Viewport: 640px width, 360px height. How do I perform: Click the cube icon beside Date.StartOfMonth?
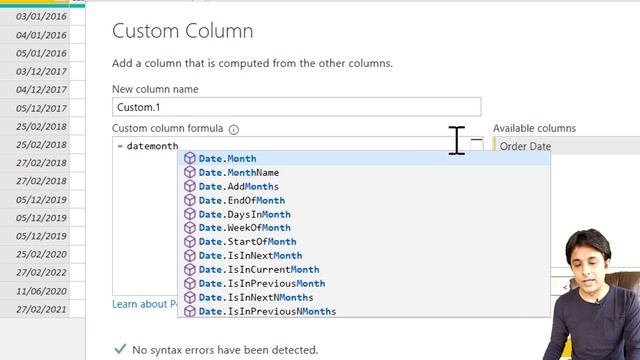(190, 242)
